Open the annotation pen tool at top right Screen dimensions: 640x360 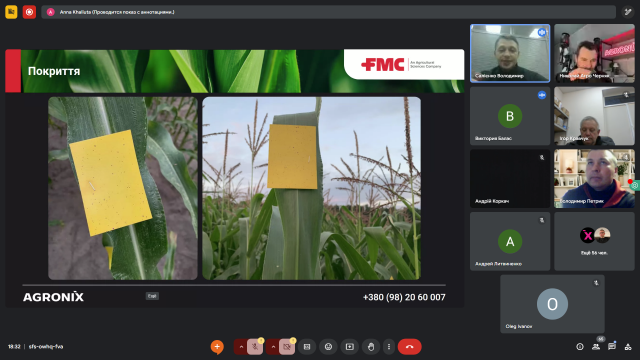[x=628, y=12]
